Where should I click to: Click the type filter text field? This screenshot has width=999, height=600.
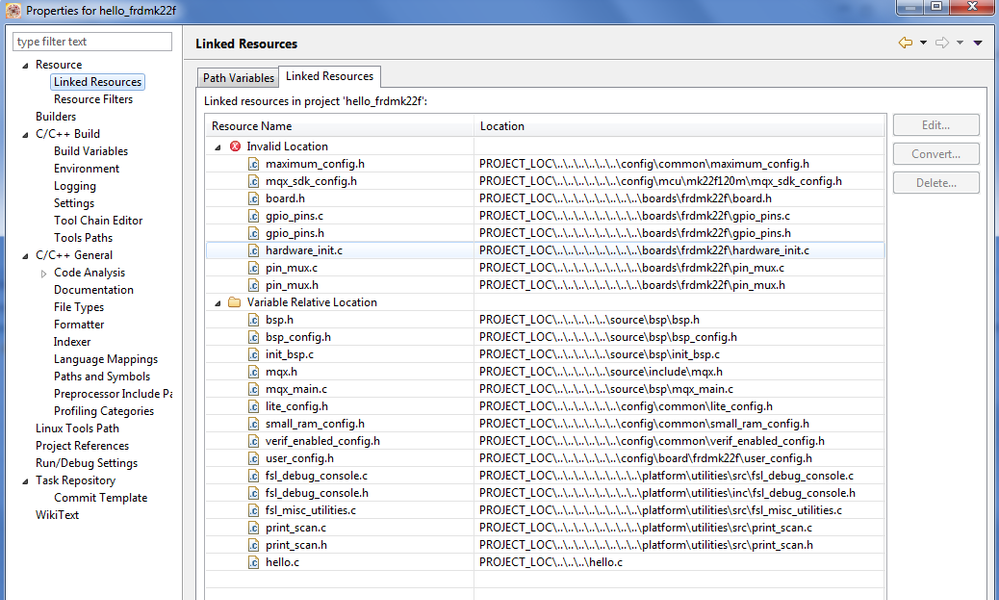pos(92,41)
